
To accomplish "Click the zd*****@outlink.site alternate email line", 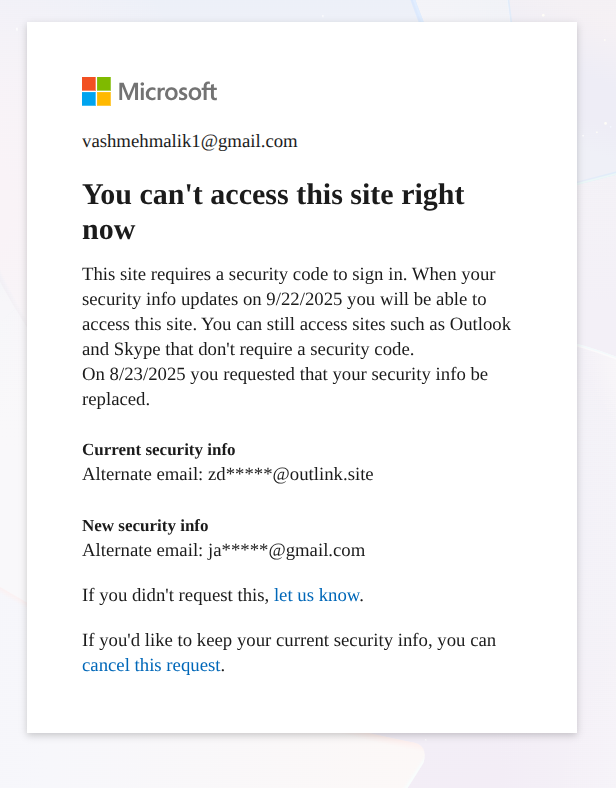I will pos(228,474).
